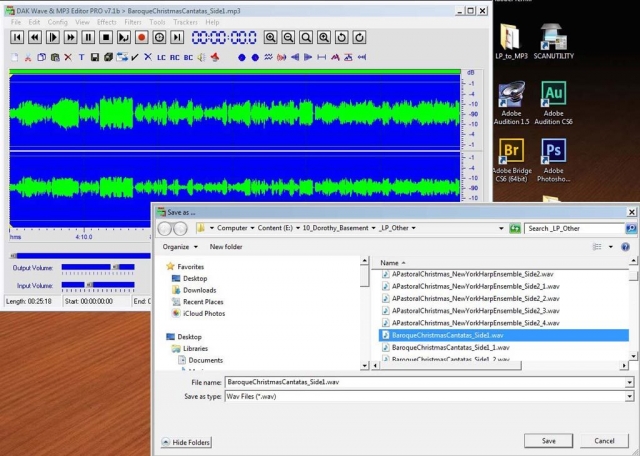Screen dimensions: 640x456
Task: Click the timer clock icon
Action: pyautogui.click(x=159, y=38)
